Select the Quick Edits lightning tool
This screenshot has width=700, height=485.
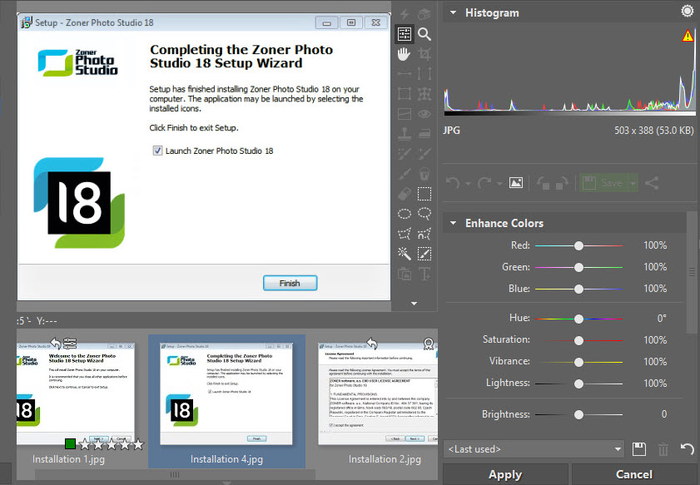point(404,14)
